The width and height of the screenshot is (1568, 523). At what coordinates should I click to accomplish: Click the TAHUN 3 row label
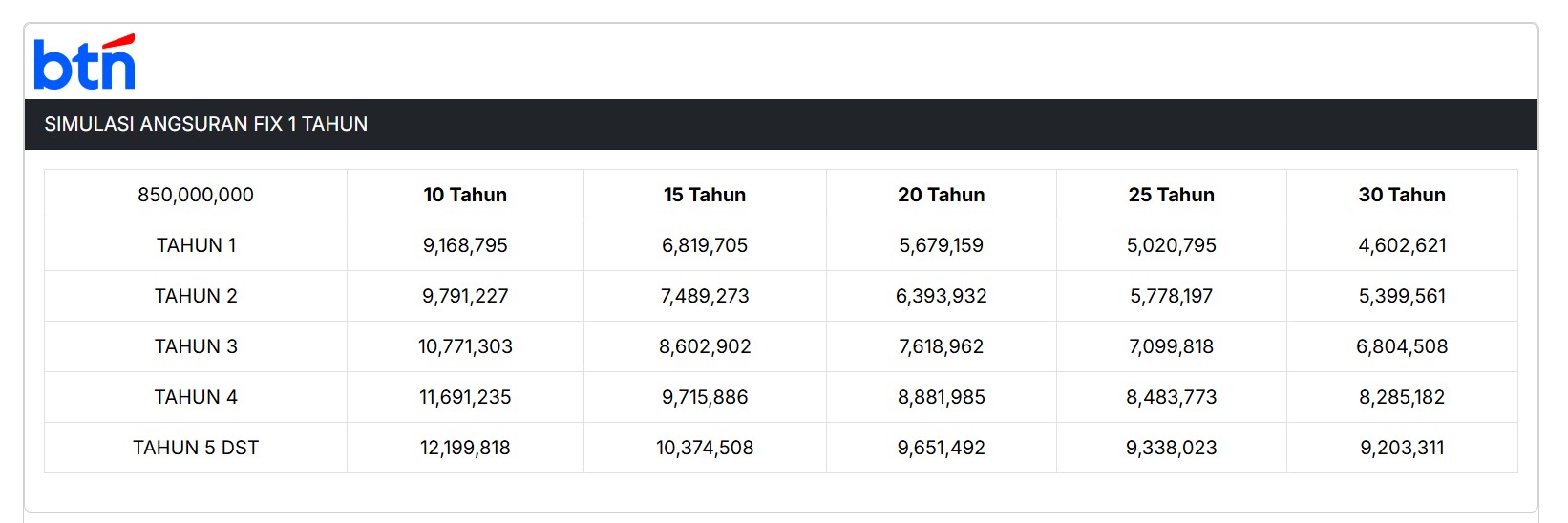click(x=196, y=346)
